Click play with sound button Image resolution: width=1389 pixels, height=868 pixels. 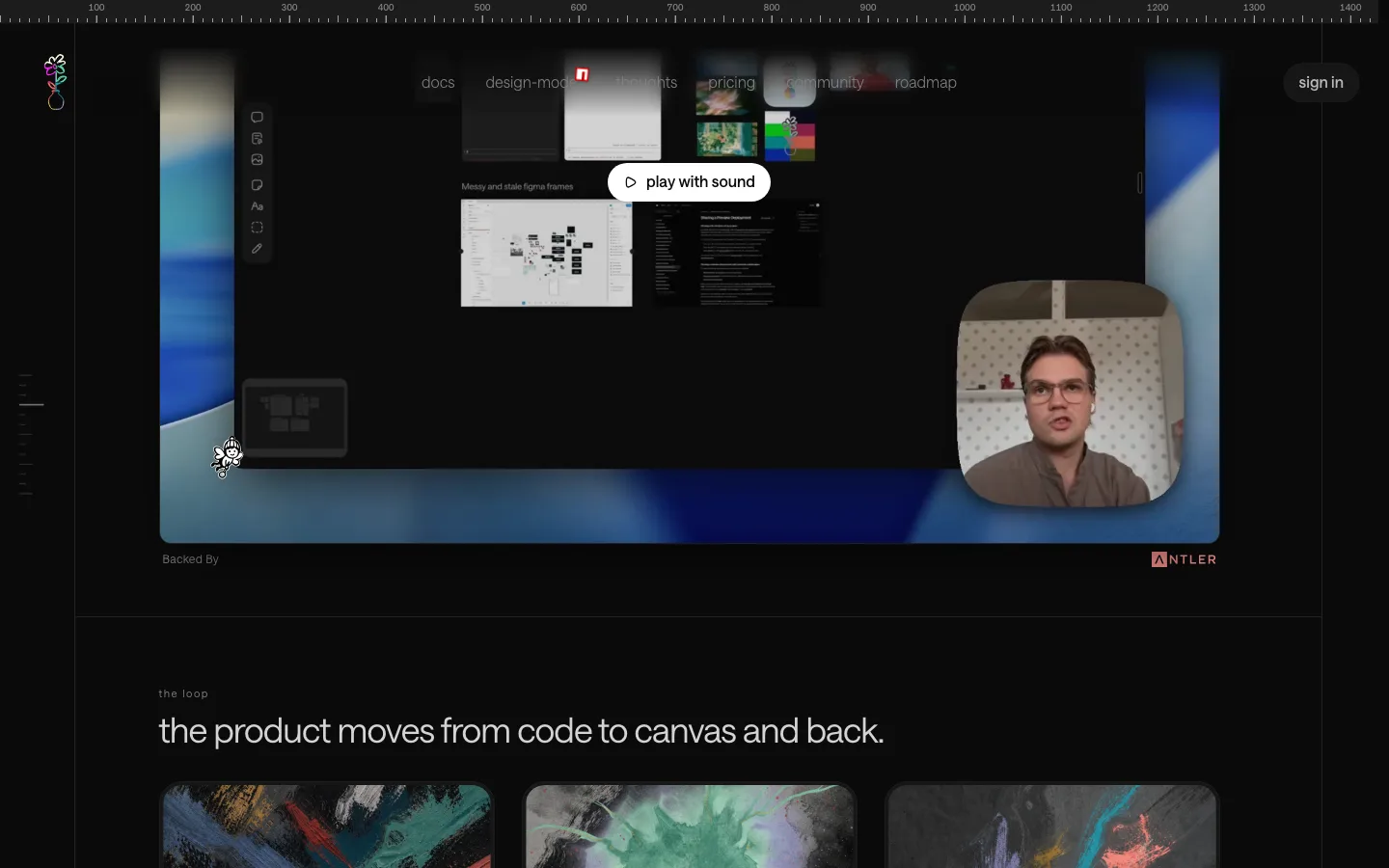point(689,182)
